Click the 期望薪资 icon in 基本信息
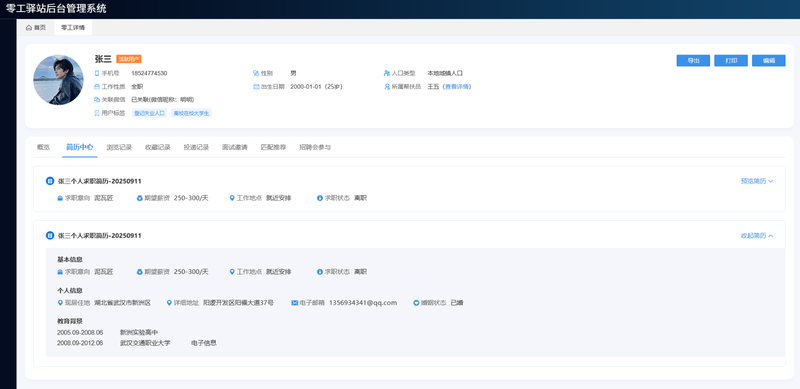 (139, 272)
